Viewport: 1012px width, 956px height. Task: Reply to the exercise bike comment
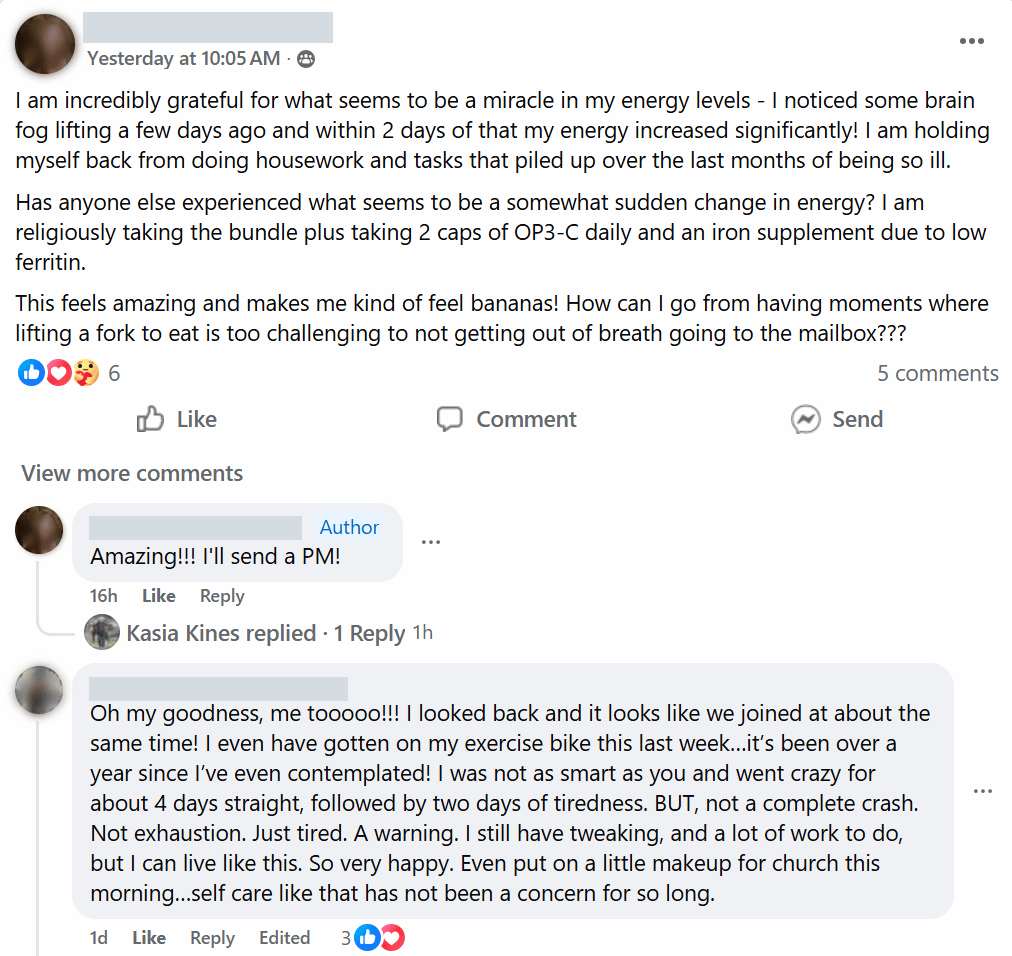[212, 938]
